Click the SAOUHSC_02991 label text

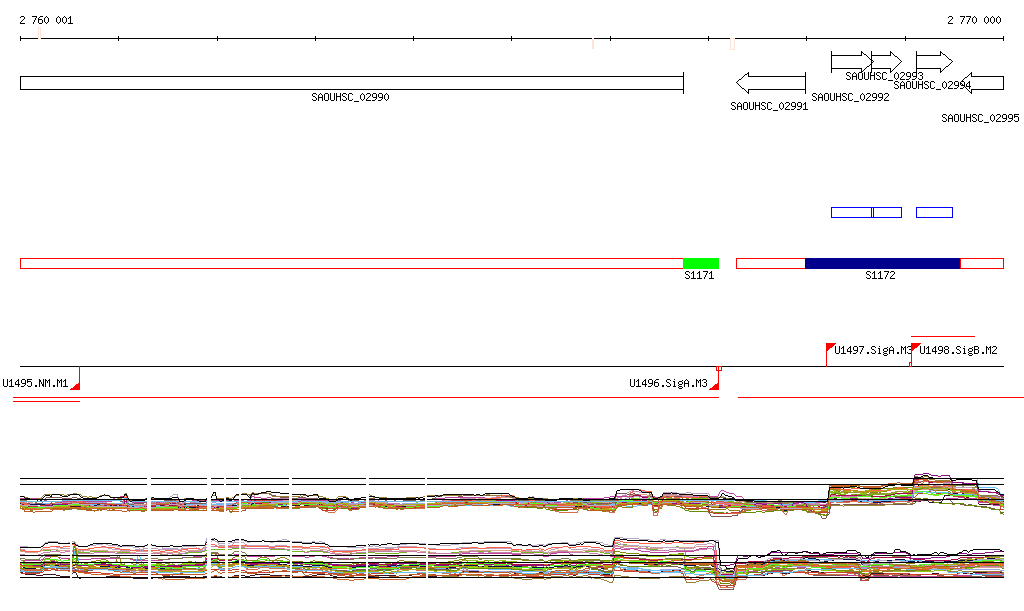pos(769,106)
